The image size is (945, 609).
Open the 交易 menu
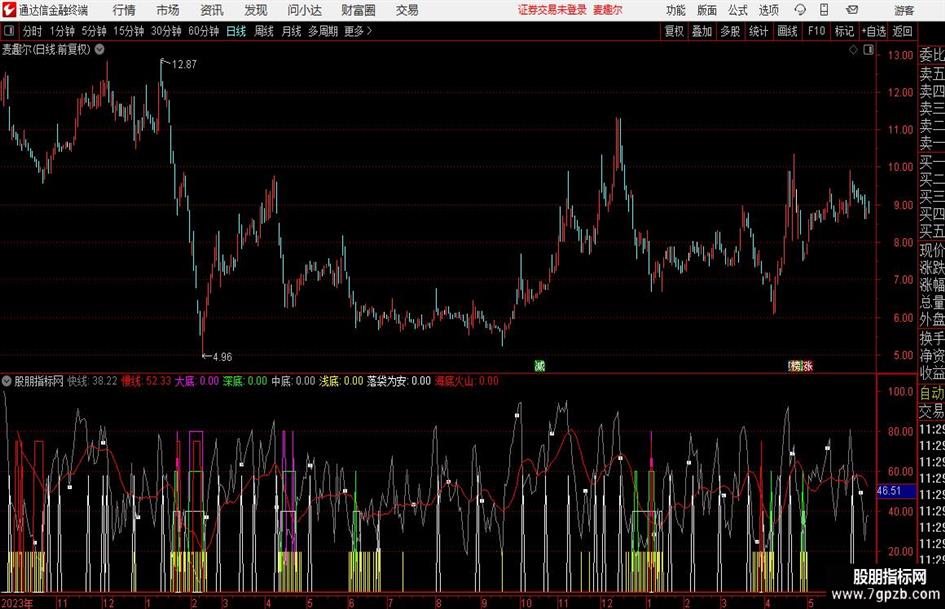point(407,10)
